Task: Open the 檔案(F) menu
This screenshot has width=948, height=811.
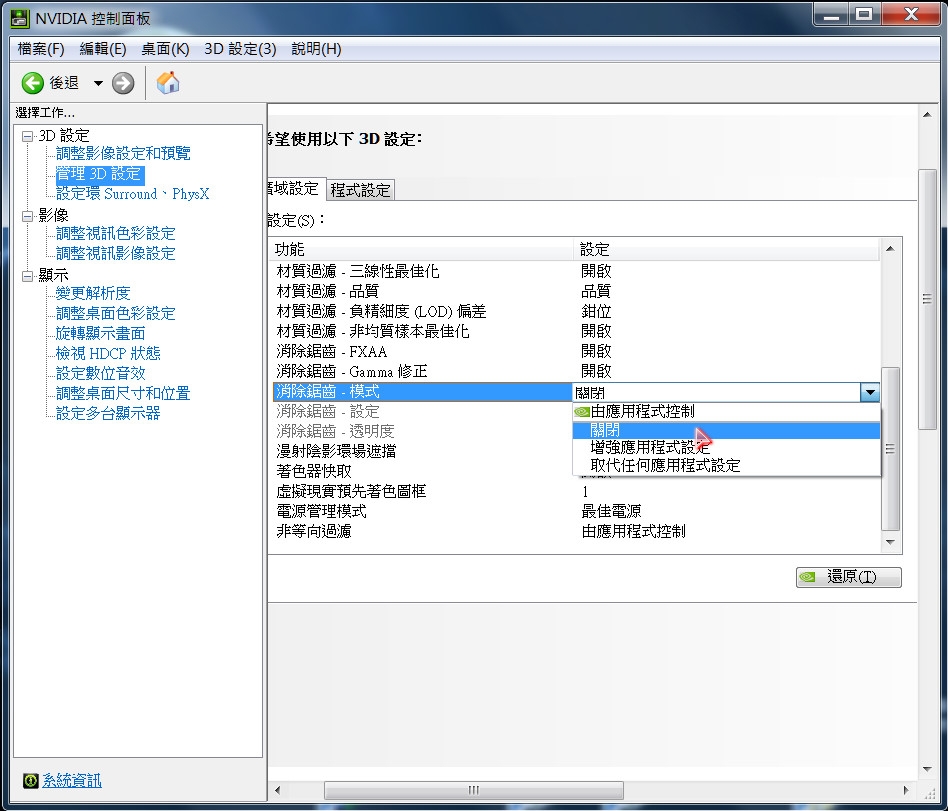Action: [41, 49]
